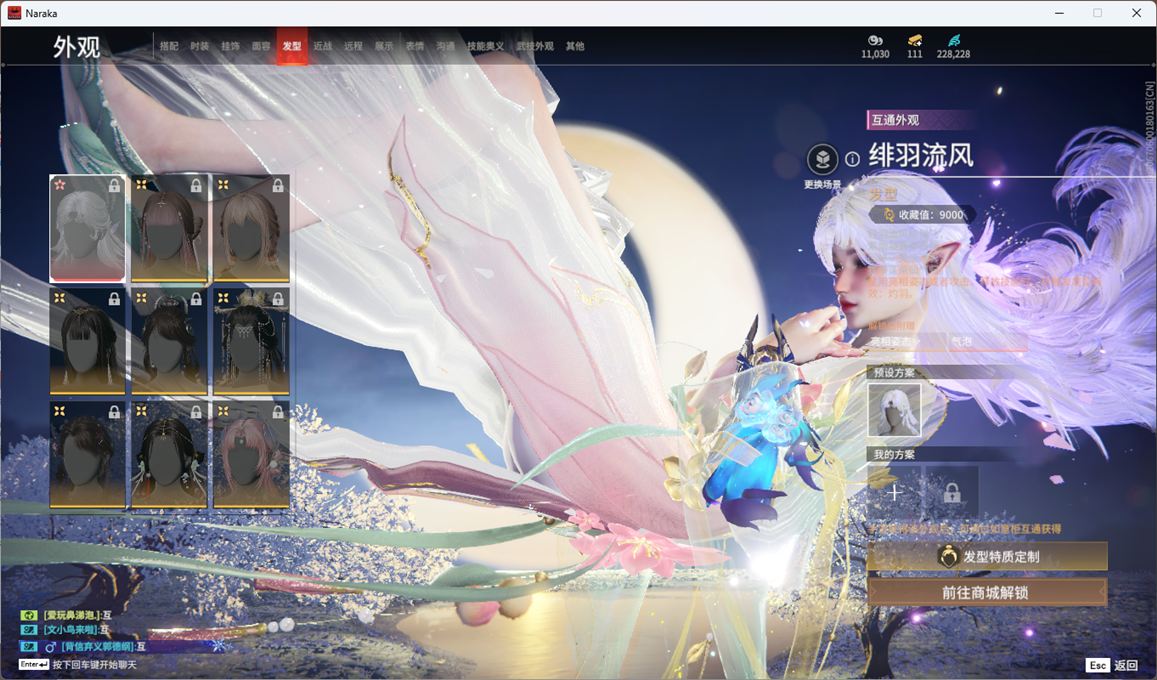The image size is (1157, 680).
Task: Click the info icon beside 绯羽流风
Action: (852, 159)
